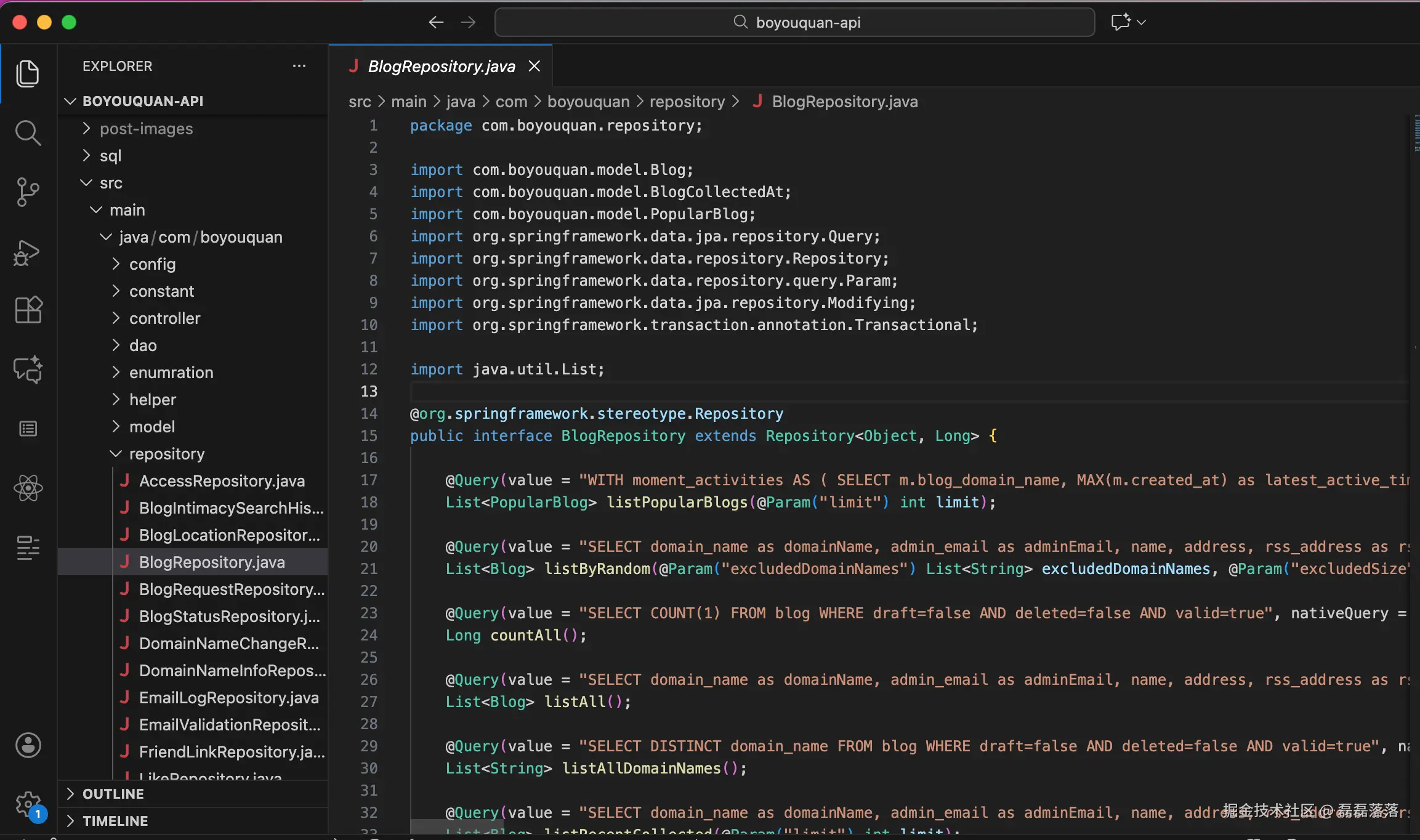The width and height of the screenshot is (1420, 840).
Task: Expand the post-images folder
Action: point(146,129)
